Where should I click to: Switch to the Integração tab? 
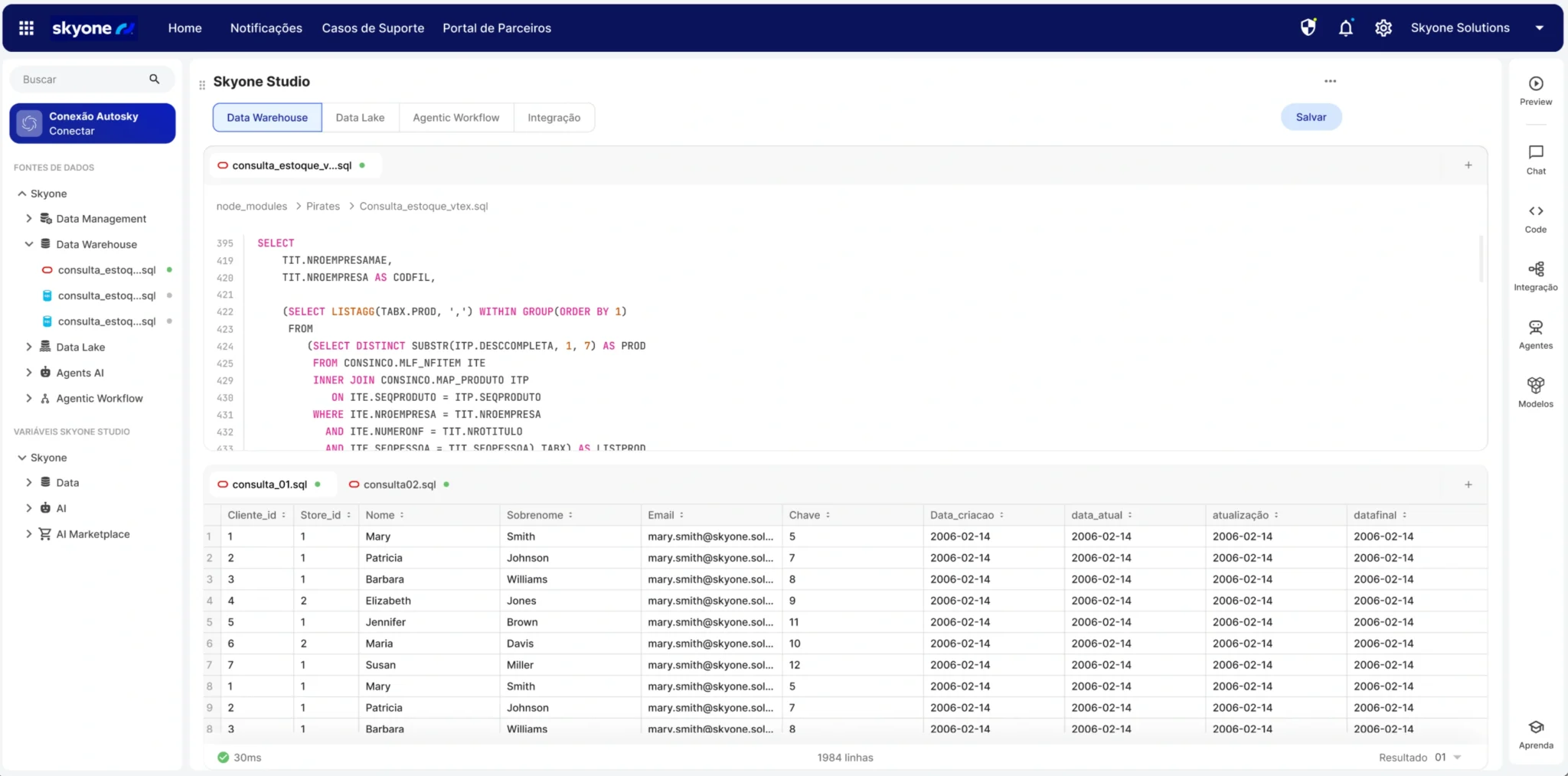coord(554,118)
